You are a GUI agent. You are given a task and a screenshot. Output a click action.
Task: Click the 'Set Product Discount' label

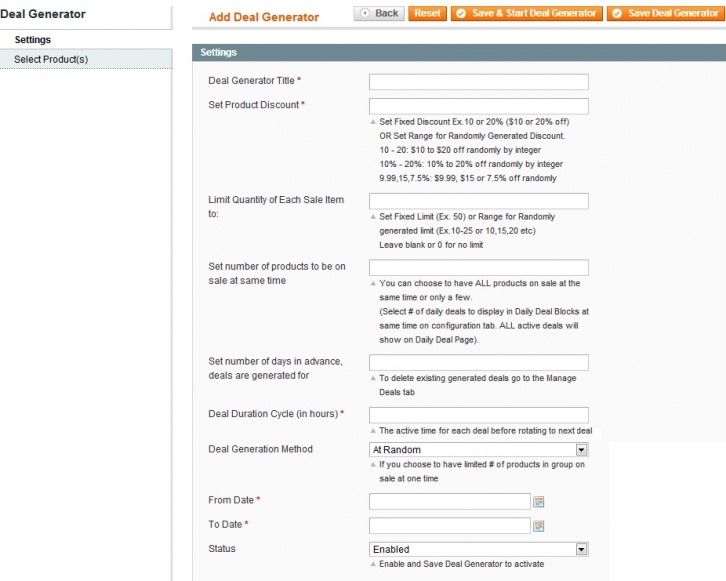[x=254, y=105]
